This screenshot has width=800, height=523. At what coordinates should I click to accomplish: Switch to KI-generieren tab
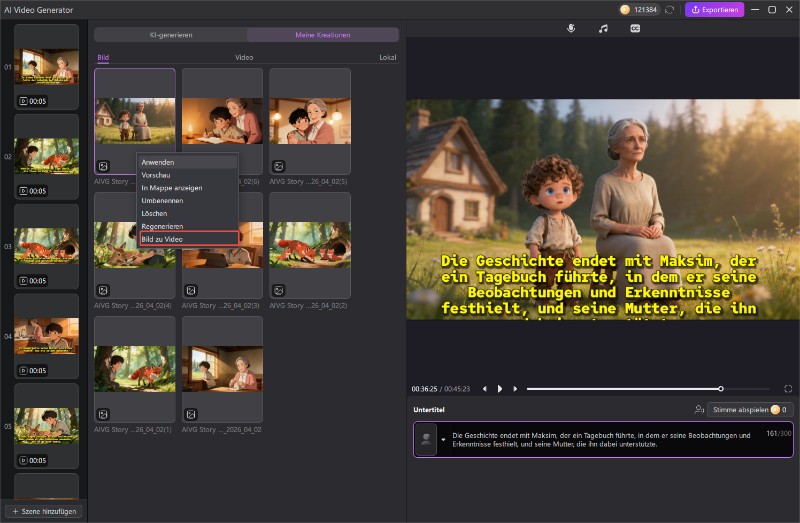pos(171,35)
